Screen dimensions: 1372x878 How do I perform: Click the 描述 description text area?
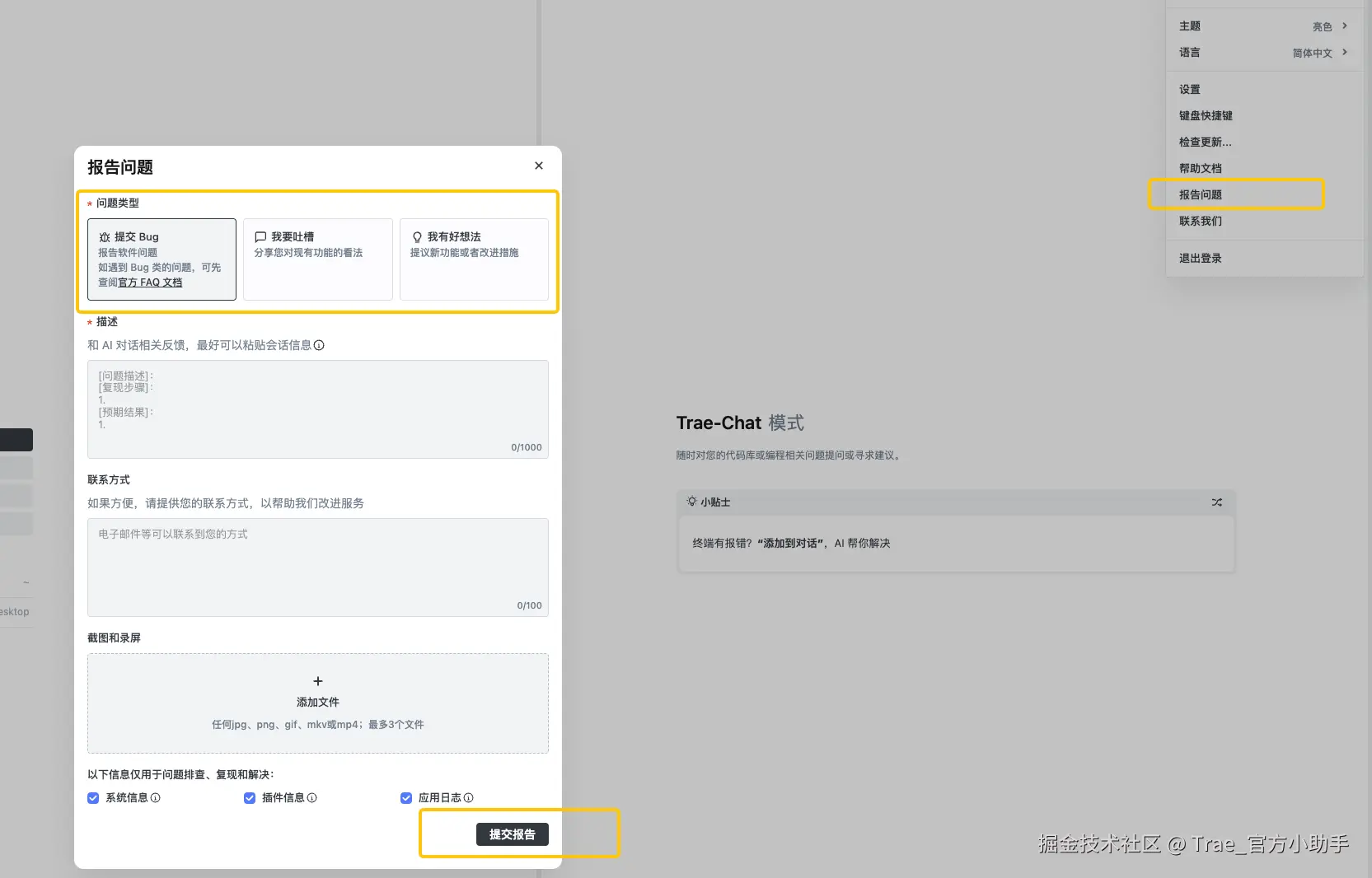(x=317, y=409)
